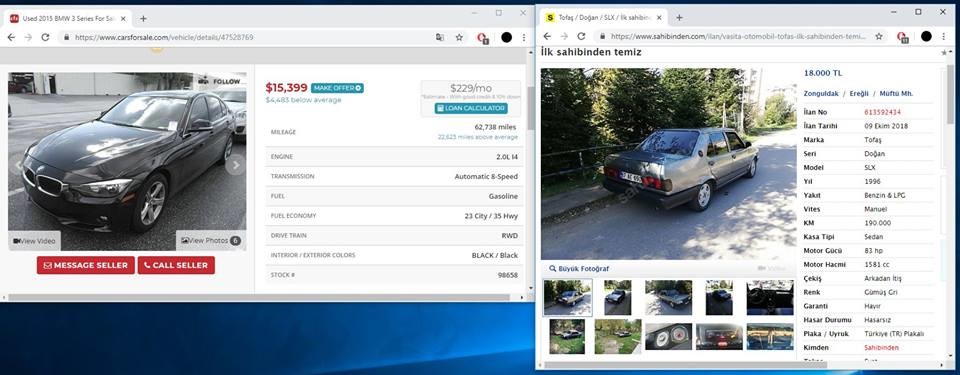Open new tab in the left browser window

pos(143,18)
